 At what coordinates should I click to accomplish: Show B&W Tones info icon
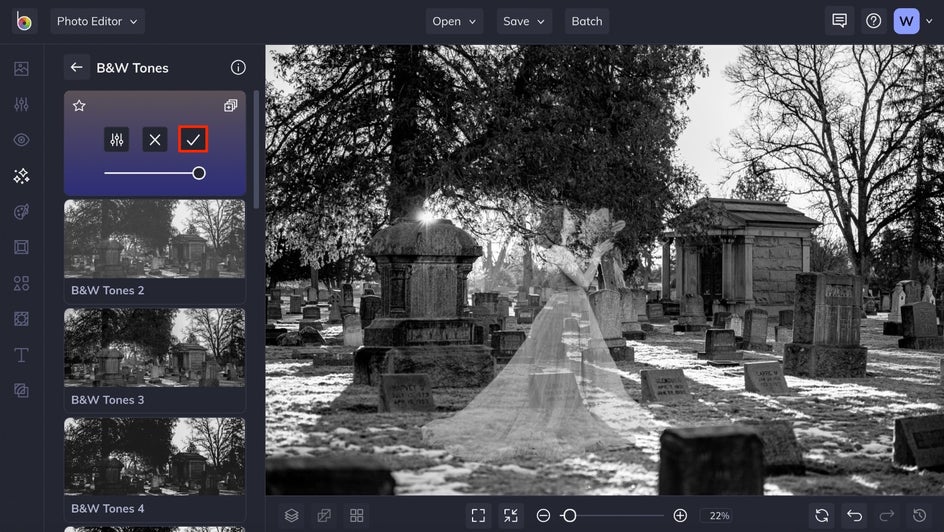point(238,67)
